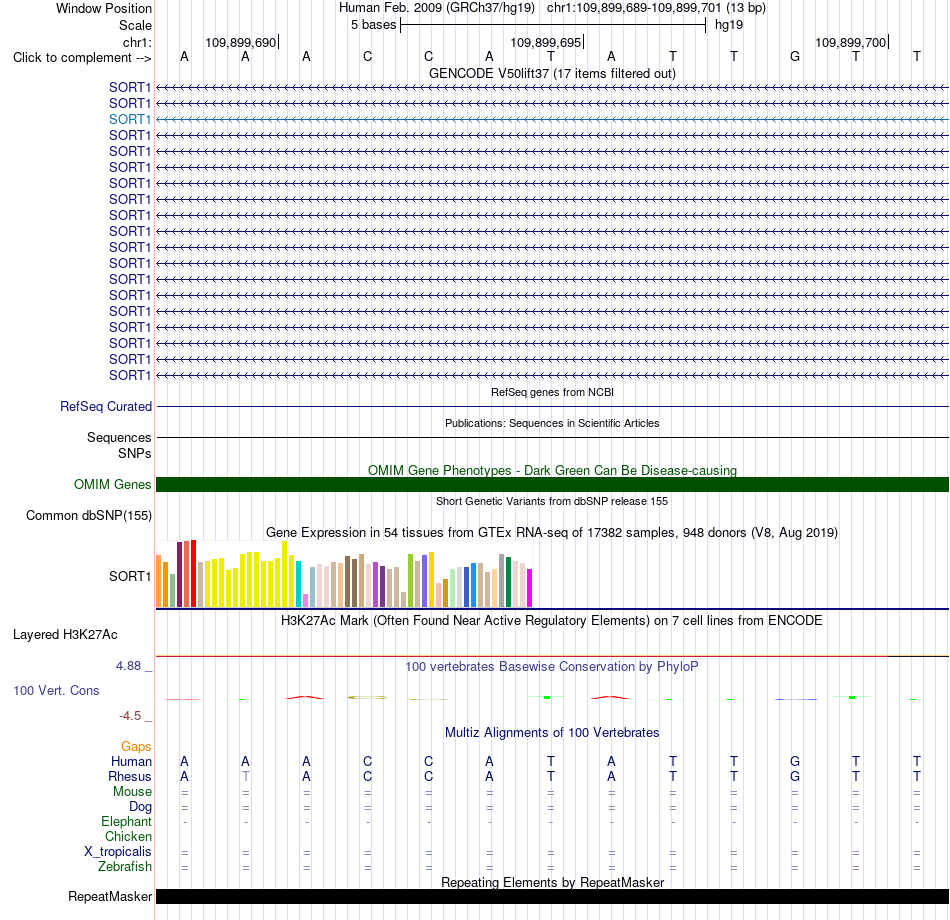Click the 'chr1:' ruler label
Screen dimensions: 950x920
[137, 42]
